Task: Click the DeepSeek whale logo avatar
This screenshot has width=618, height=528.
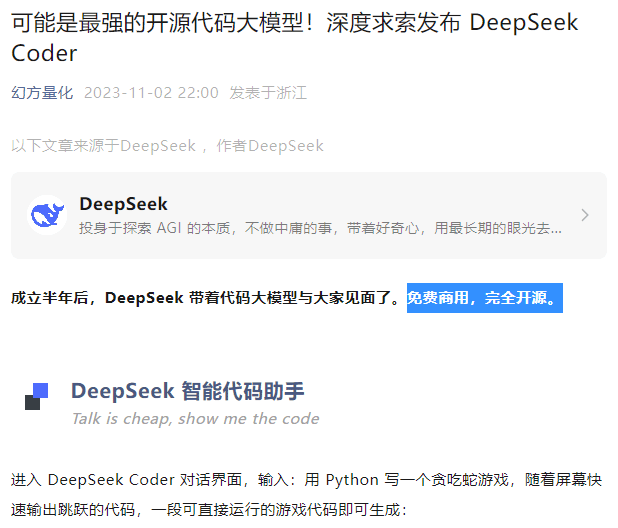Action: click(47, 215)
